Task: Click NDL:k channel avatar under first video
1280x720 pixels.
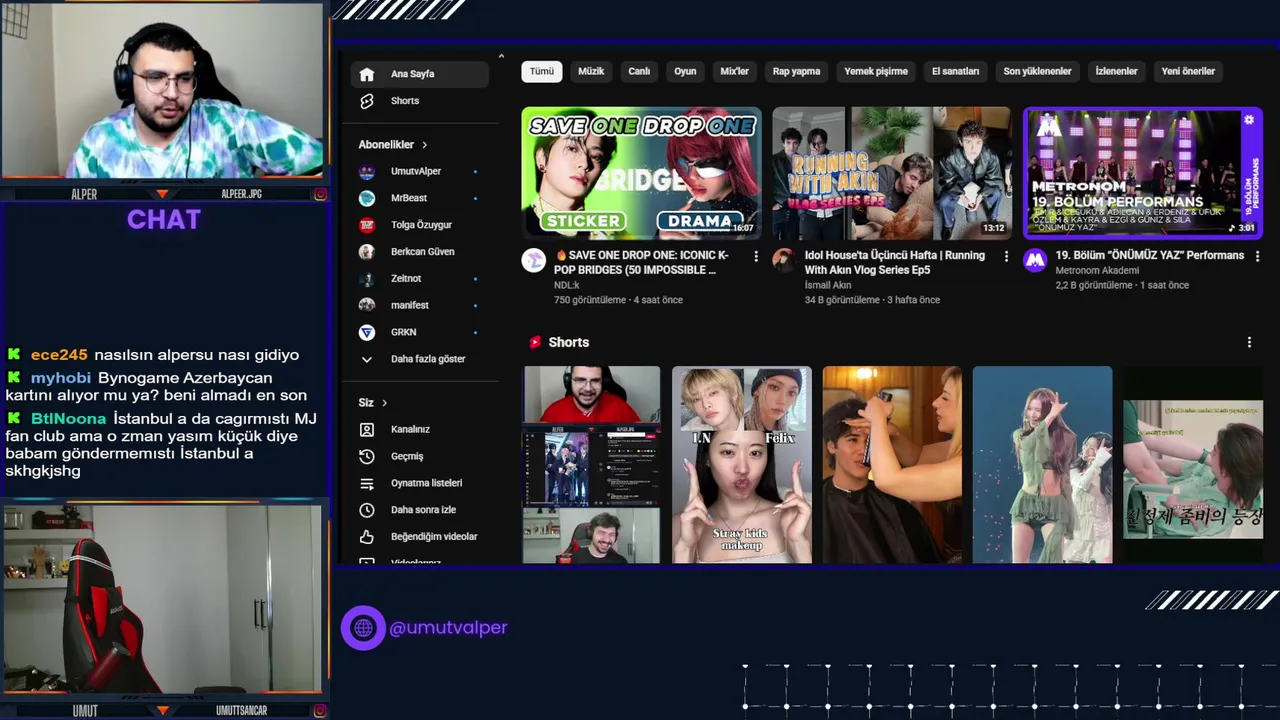Action: (534, 261)
